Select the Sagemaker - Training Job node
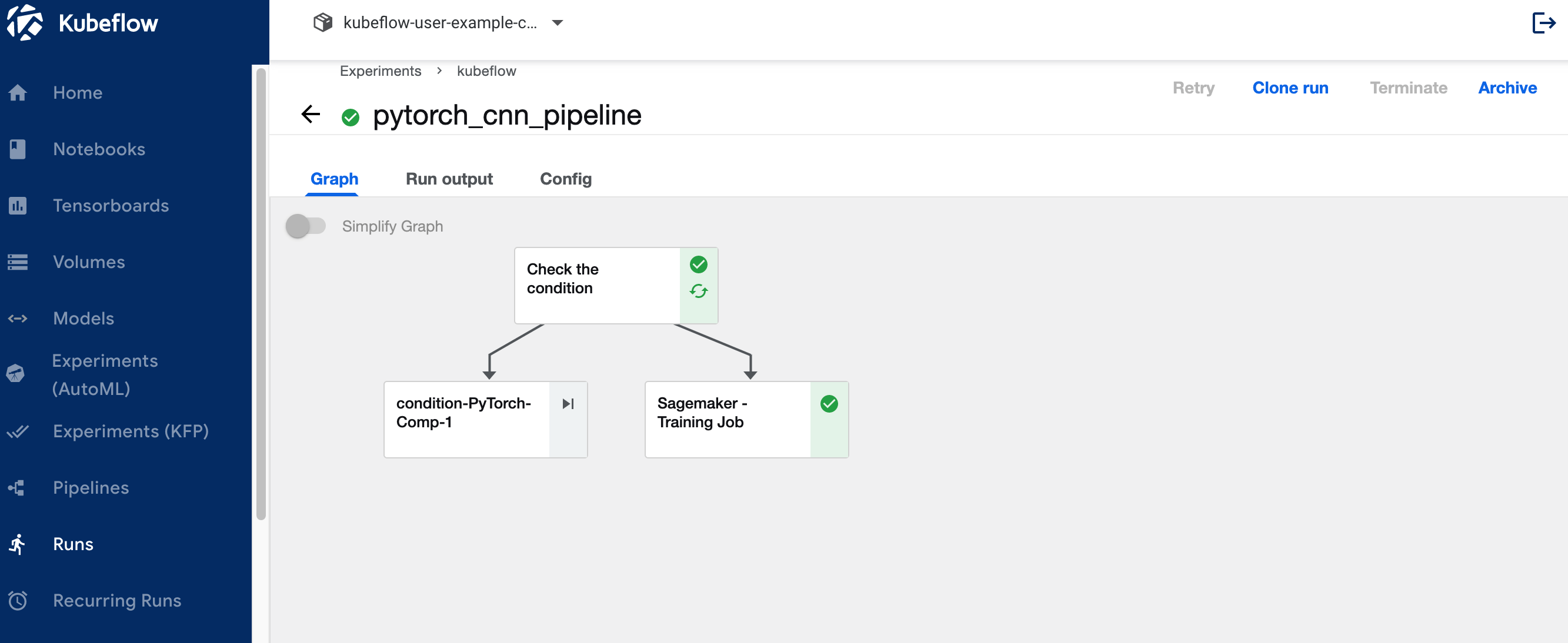This screenshot has width=1568, height=643. coord(728,419)
